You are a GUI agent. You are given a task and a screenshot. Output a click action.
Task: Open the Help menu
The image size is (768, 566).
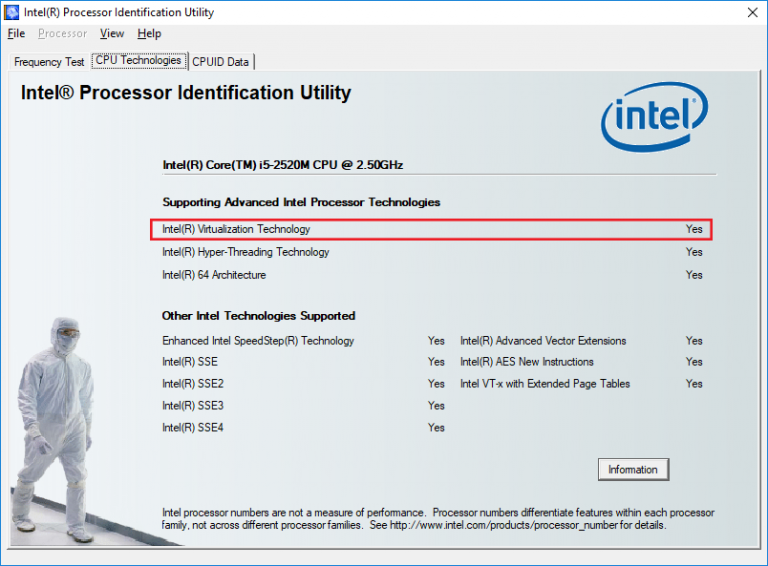click(149, 34)
